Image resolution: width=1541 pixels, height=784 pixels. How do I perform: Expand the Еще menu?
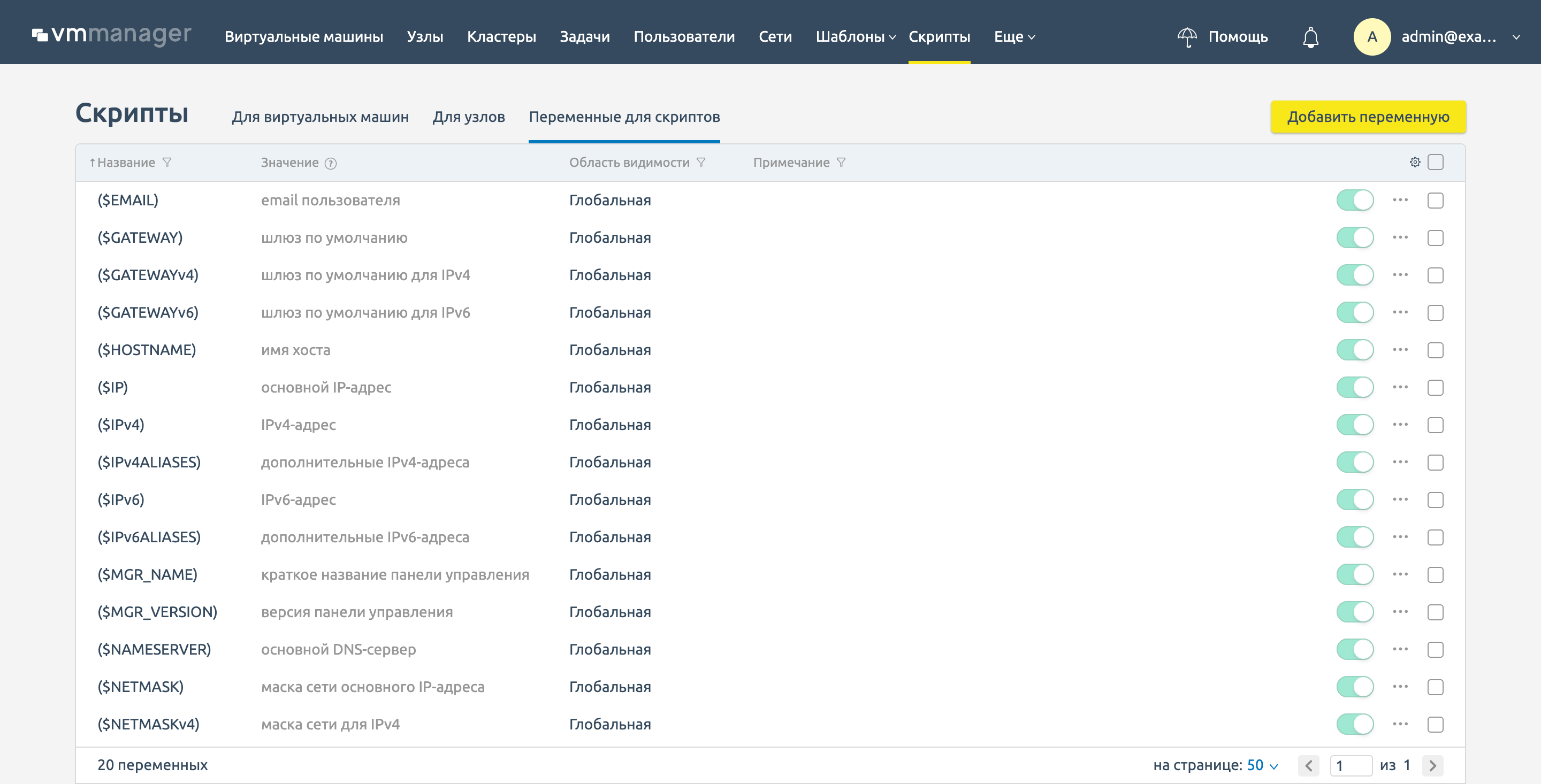click(x=1014, y=37)
